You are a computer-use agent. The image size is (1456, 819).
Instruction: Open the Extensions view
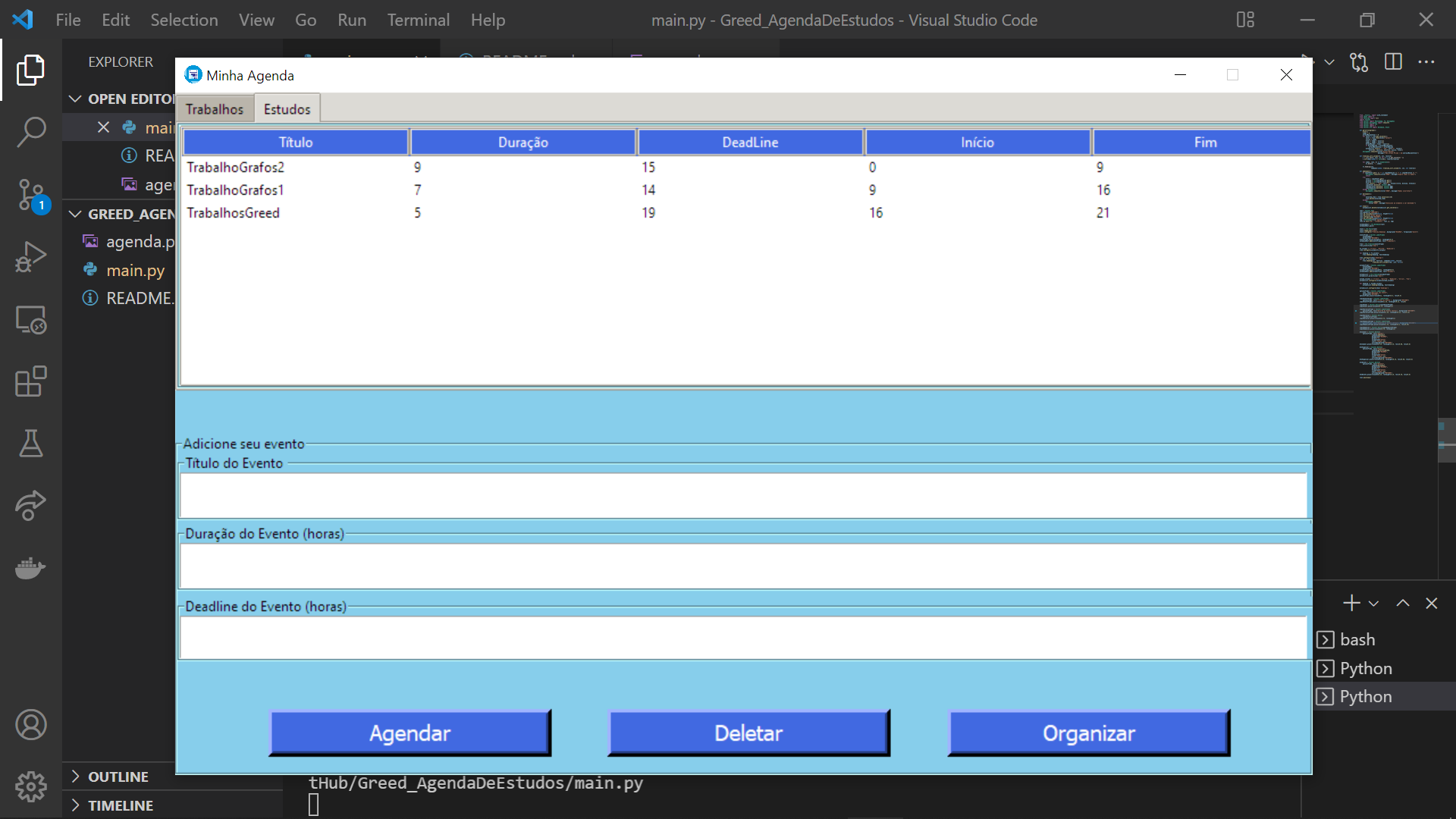click(30, 381)
